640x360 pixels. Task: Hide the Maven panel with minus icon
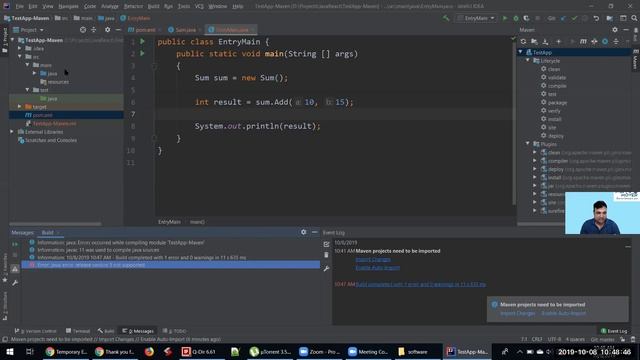tap(626, 30)
